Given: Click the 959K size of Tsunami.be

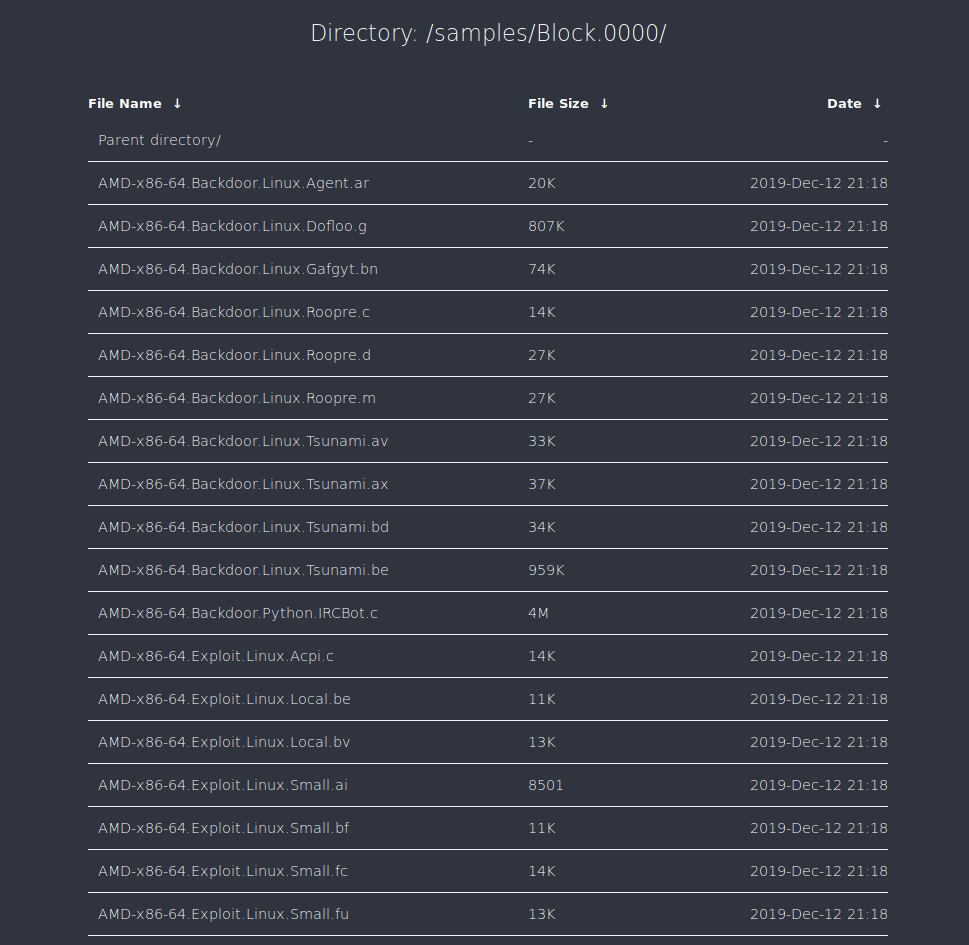Looking at the screenshot, I should (x=546, y=570).
